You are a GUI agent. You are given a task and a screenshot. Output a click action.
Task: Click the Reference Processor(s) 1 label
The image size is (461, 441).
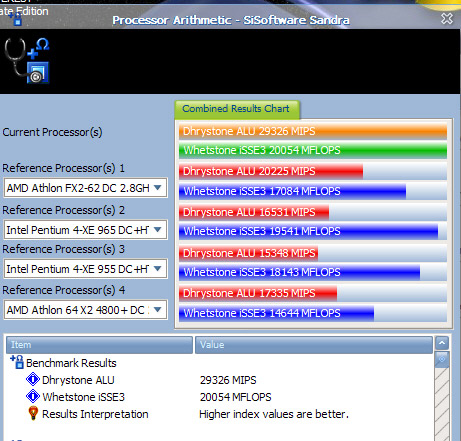coord(63,168)
